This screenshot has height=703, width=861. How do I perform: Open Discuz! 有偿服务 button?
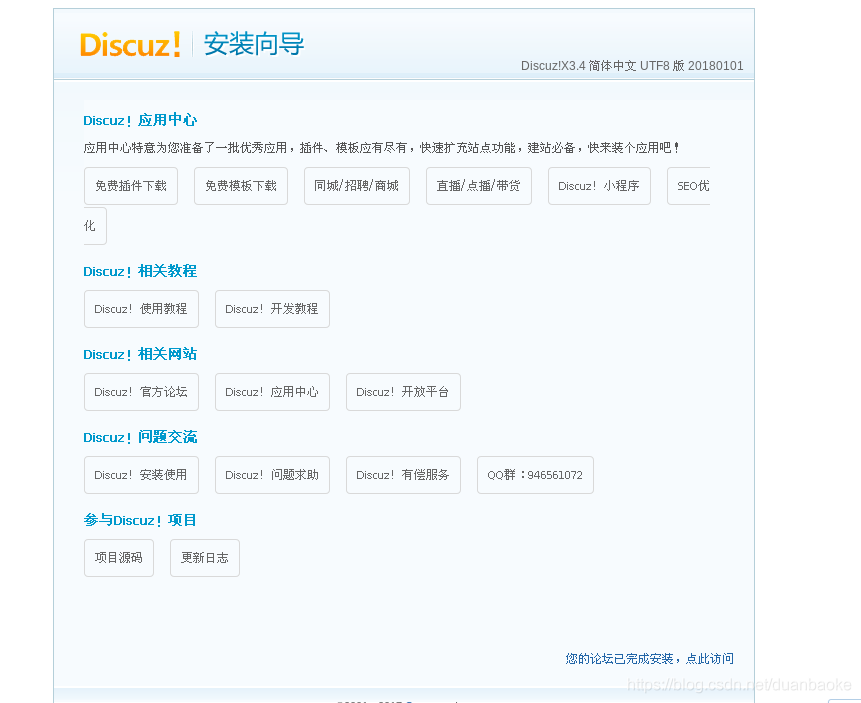[403, 475]
